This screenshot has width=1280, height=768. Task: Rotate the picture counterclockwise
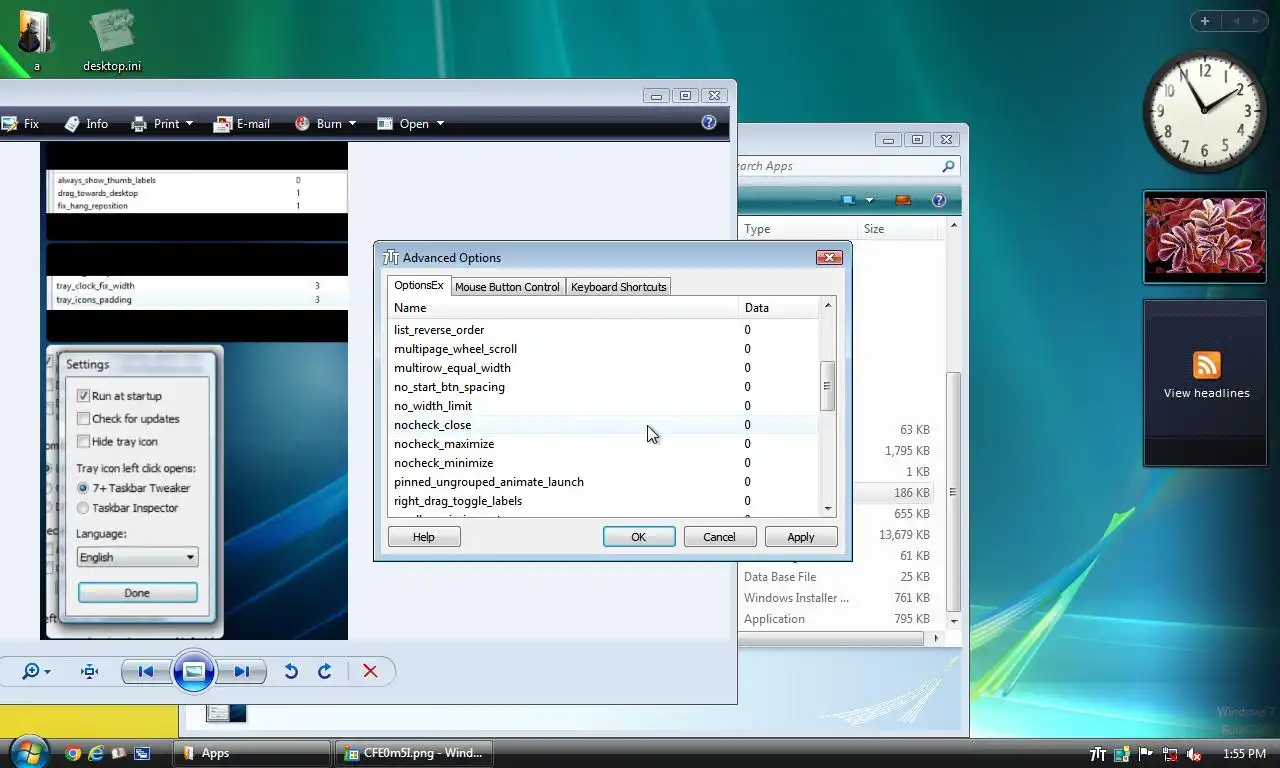[291, 671]
